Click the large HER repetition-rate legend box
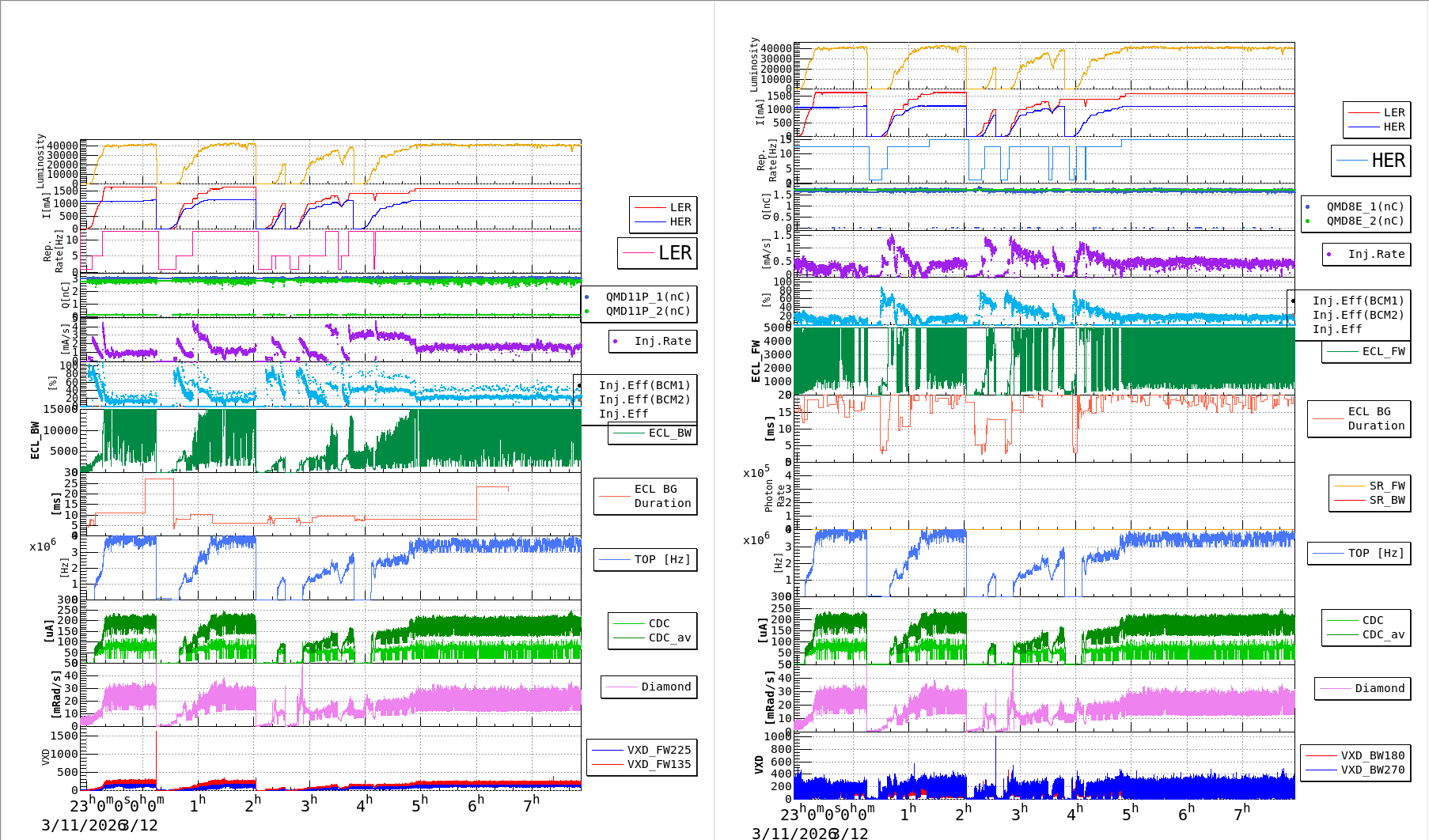This screenshot has height=840, width=1429. point(1370,161)
